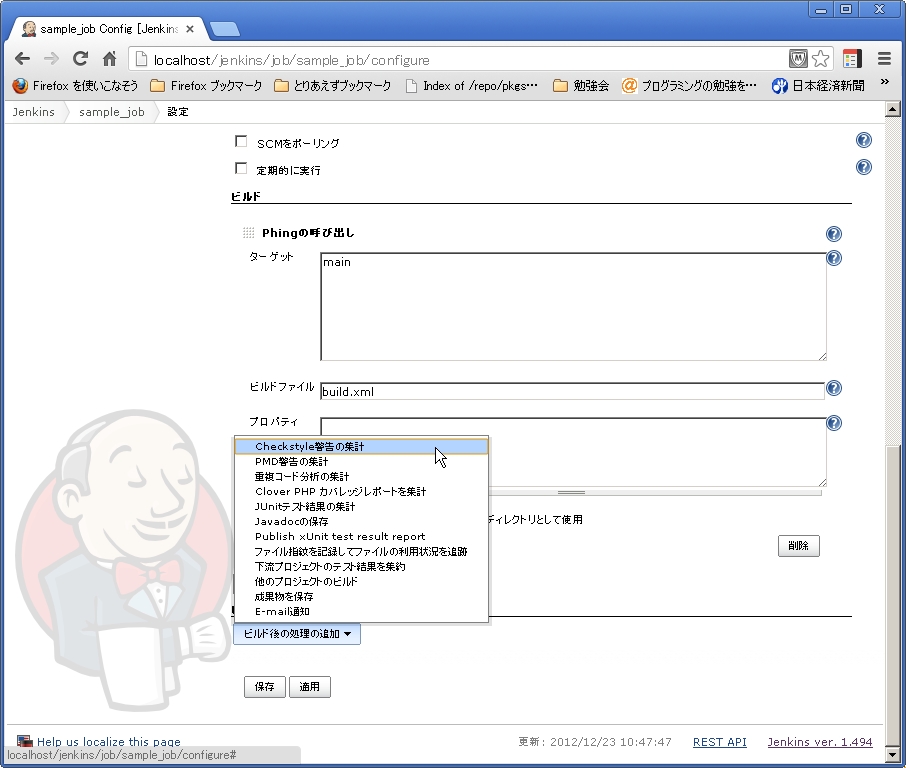The height and width of the screenshot is (768, 906).
Task: Select JUnitテスト結果の集計 menu entry
Action: [362, 507]
